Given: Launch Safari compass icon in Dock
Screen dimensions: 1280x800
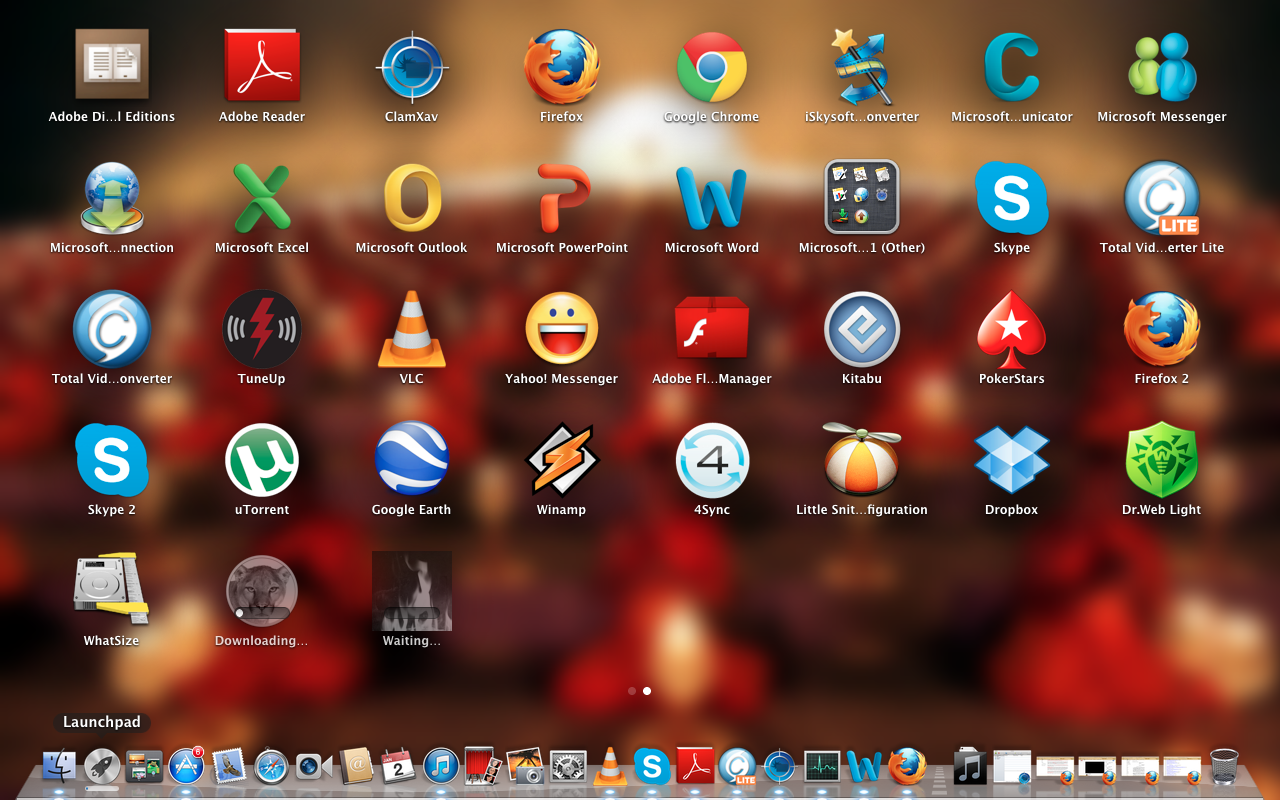Looking at the screenshot, I should [x=271, y=767].
